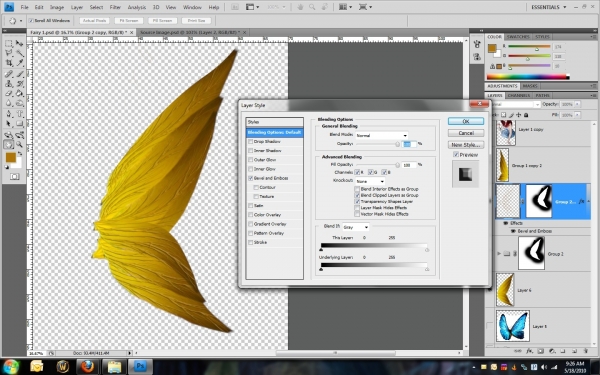Click the New Style button

pyautogui.click(x=466, y=145)
